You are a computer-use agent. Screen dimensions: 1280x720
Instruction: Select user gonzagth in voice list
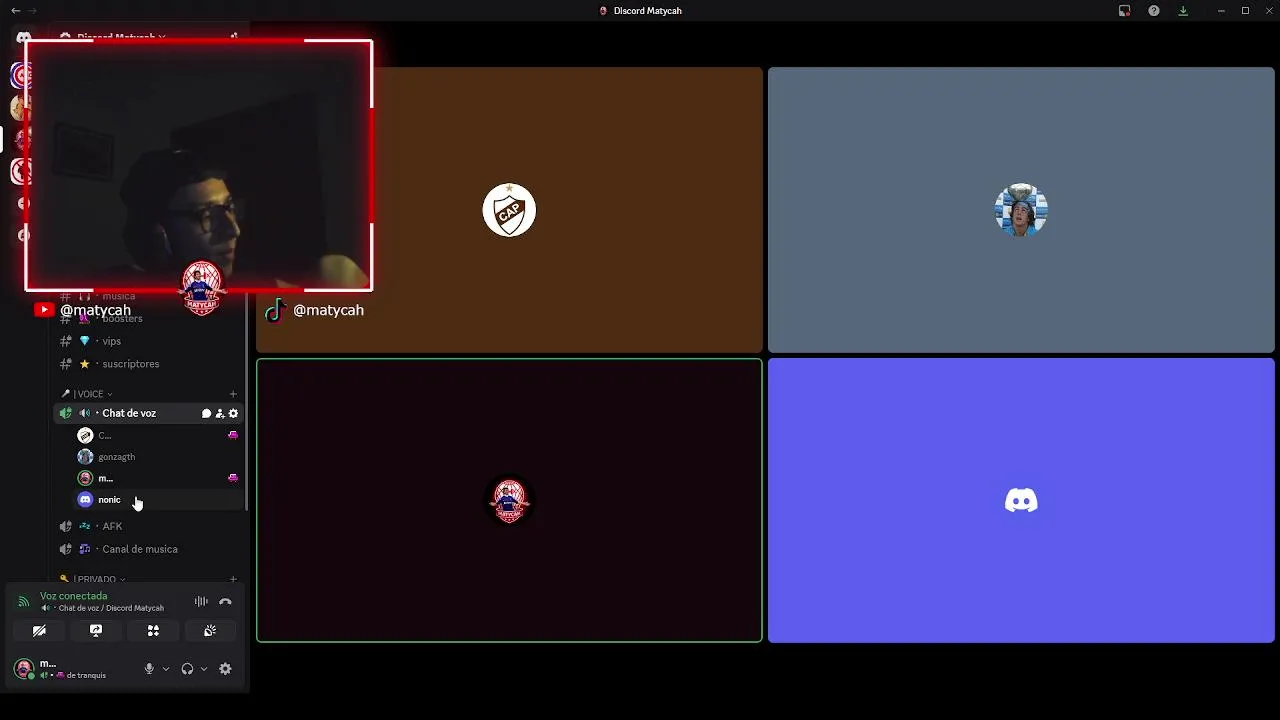pos(158,457)
